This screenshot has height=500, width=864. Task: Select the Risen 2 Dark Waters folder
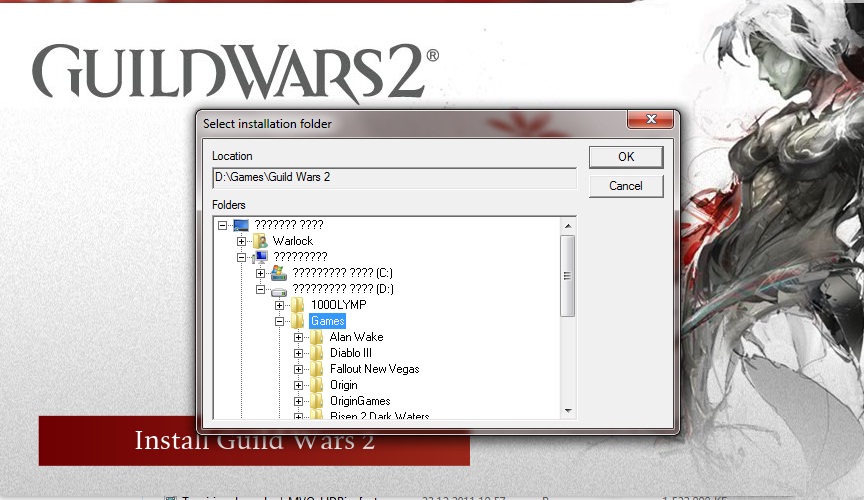(379, 415)
